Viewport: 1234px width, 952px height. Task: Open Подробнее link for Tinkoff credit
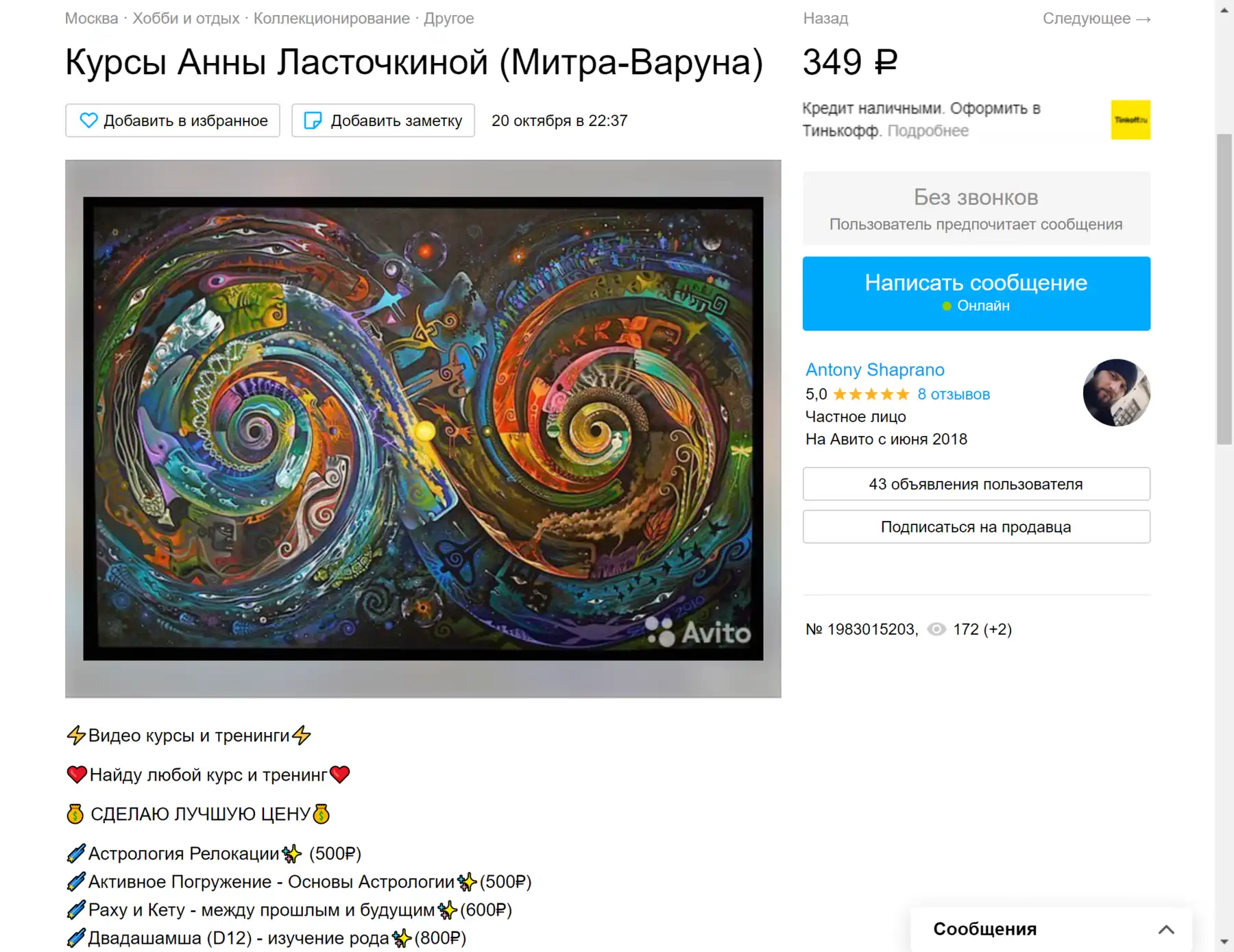click(928, 131)
